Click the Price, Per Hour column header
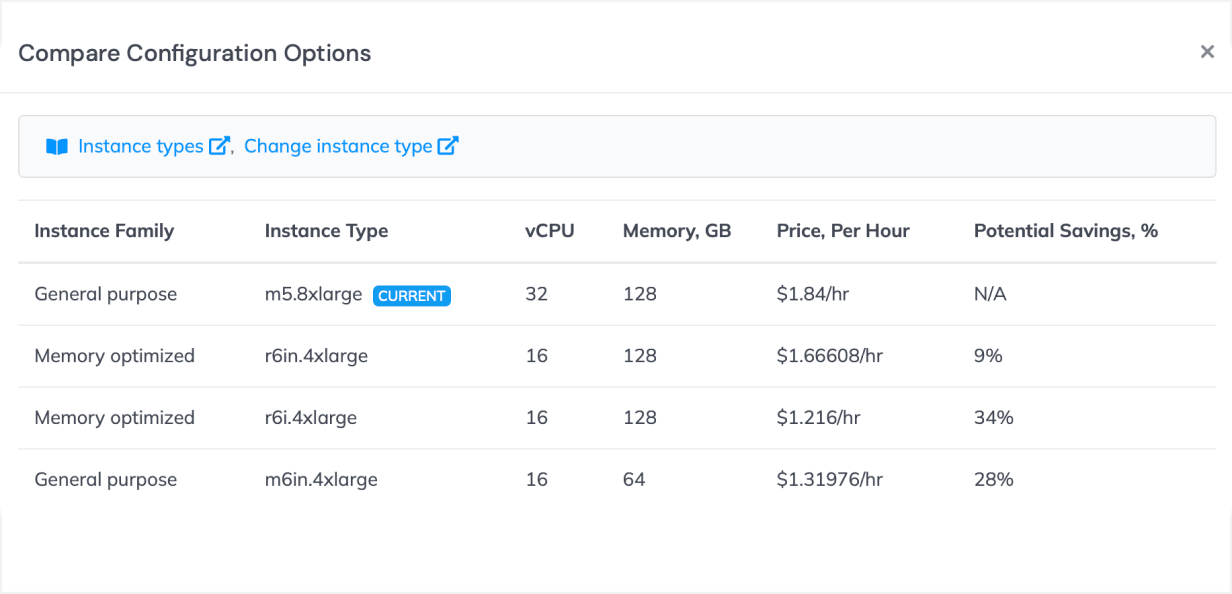 tap(842, 231)
